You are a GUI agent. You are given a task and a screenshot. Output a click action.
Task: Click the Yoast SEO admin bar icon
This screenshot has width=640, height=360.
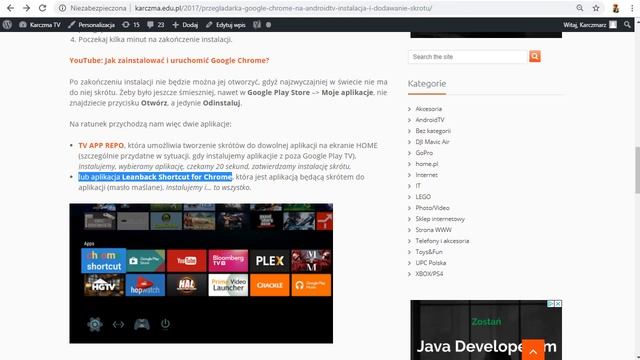coord(257,25)
